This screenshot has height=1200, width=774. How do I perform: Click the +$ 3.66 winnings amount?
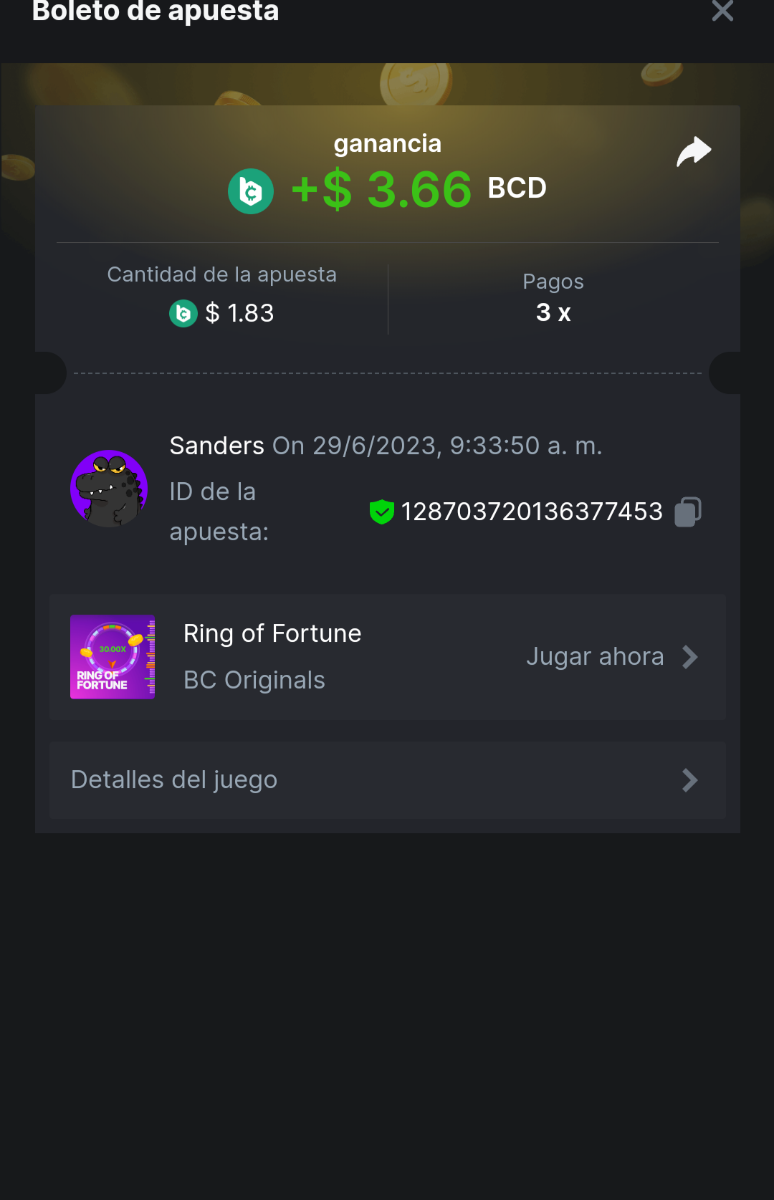[x=381, y=190]
